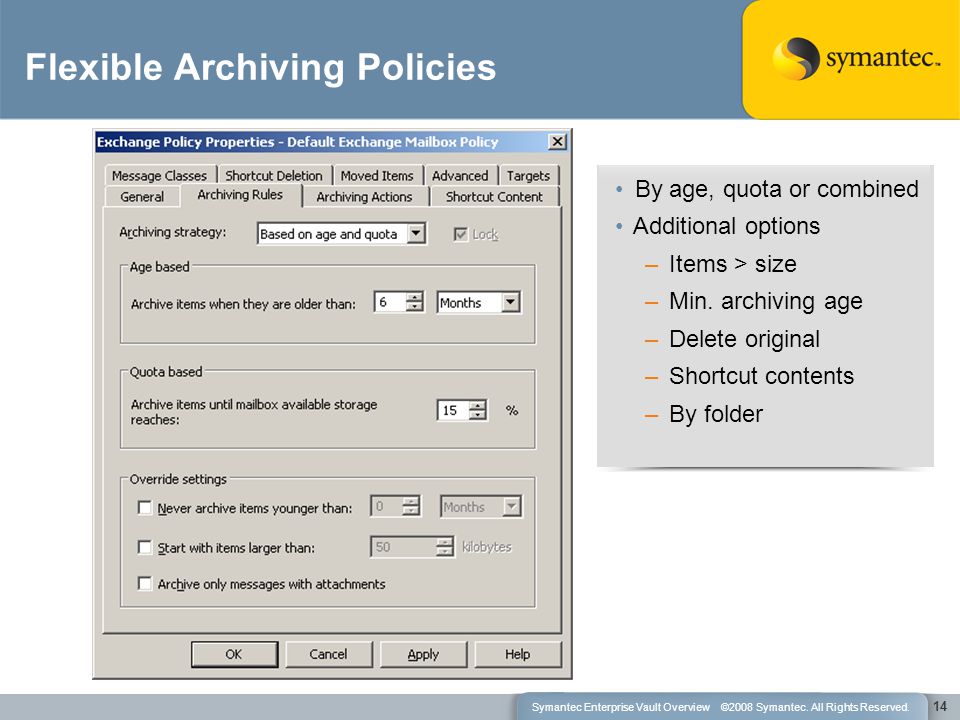Click the OK button
The height and width of the screenshot is (720, 960).
click(x=234, y=654)
